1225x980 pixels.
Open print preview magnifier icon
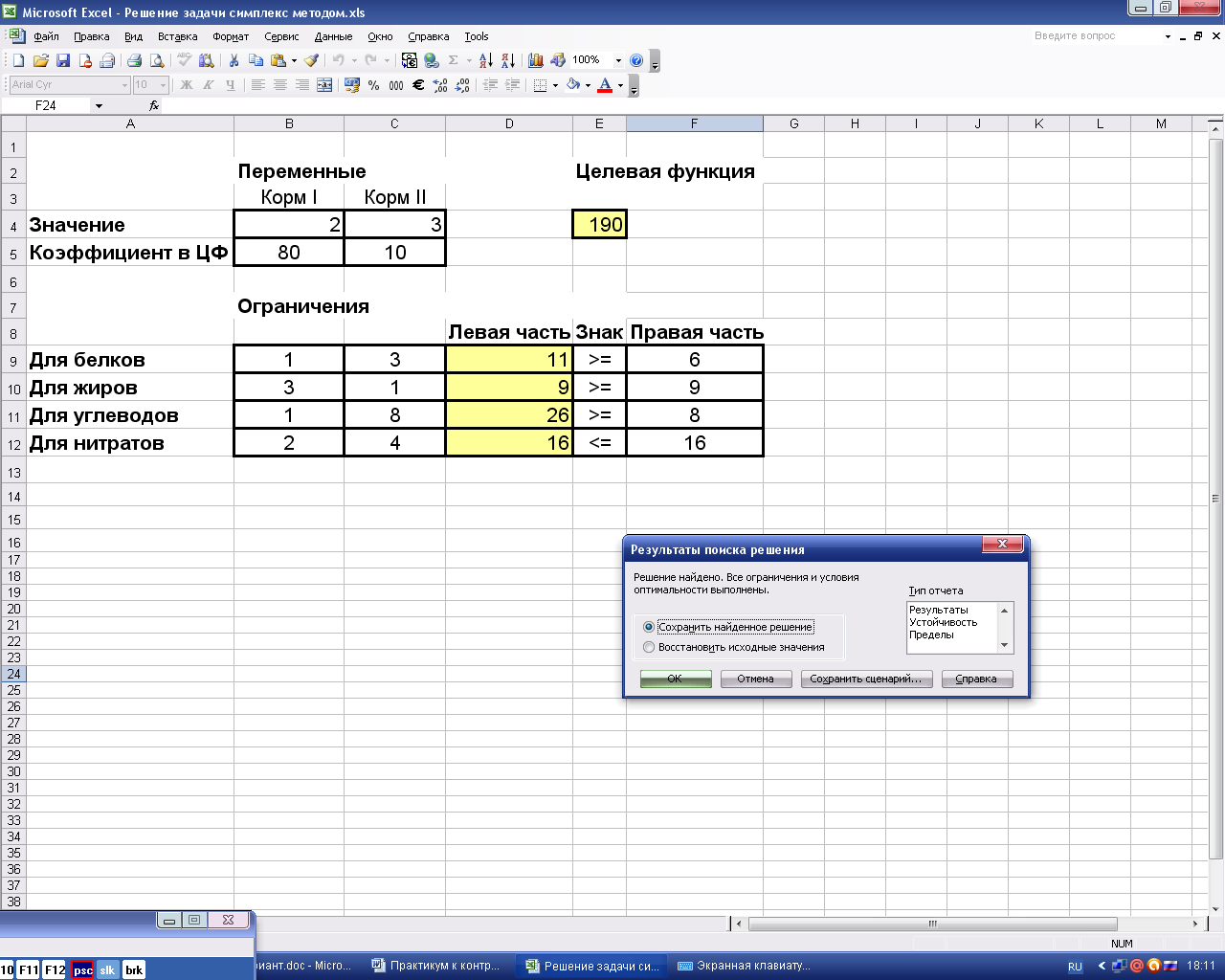[157, 60]
